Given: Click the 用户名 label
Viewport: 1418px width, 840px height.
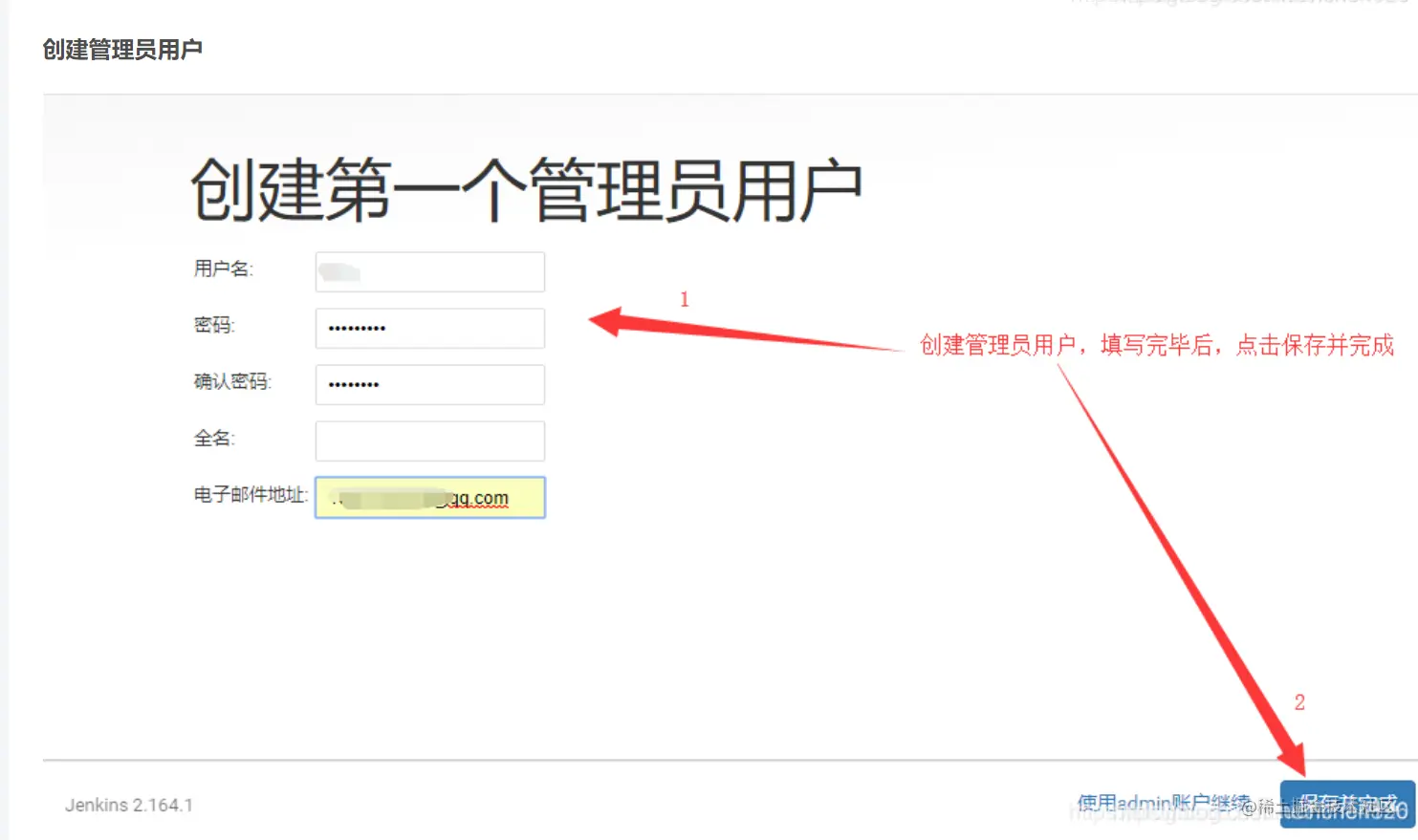Looking at the screenshot, I should [x=224, y=269].
